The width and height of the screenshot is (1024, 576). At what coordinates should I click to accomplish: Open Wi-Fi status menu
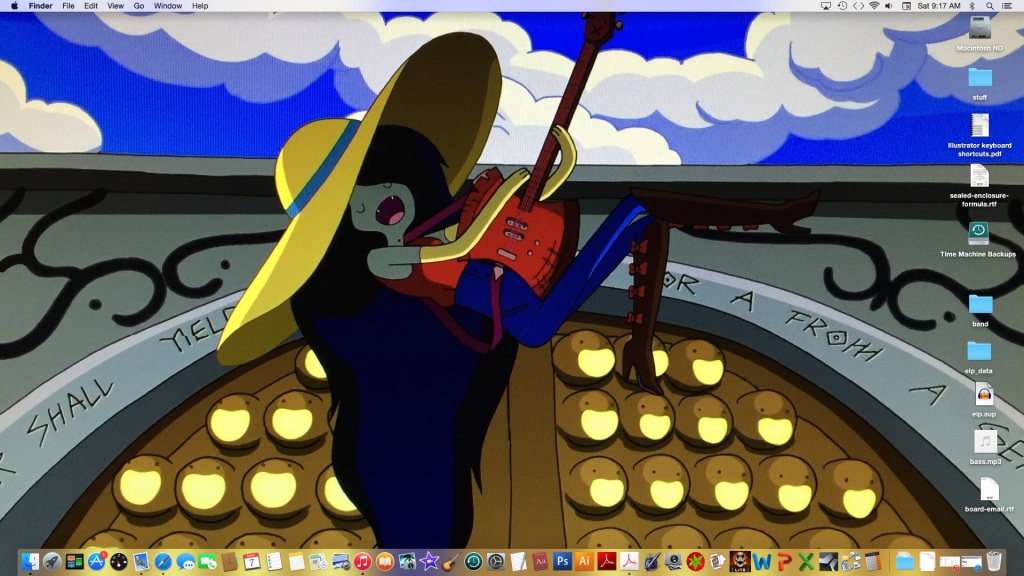point(874,6)
